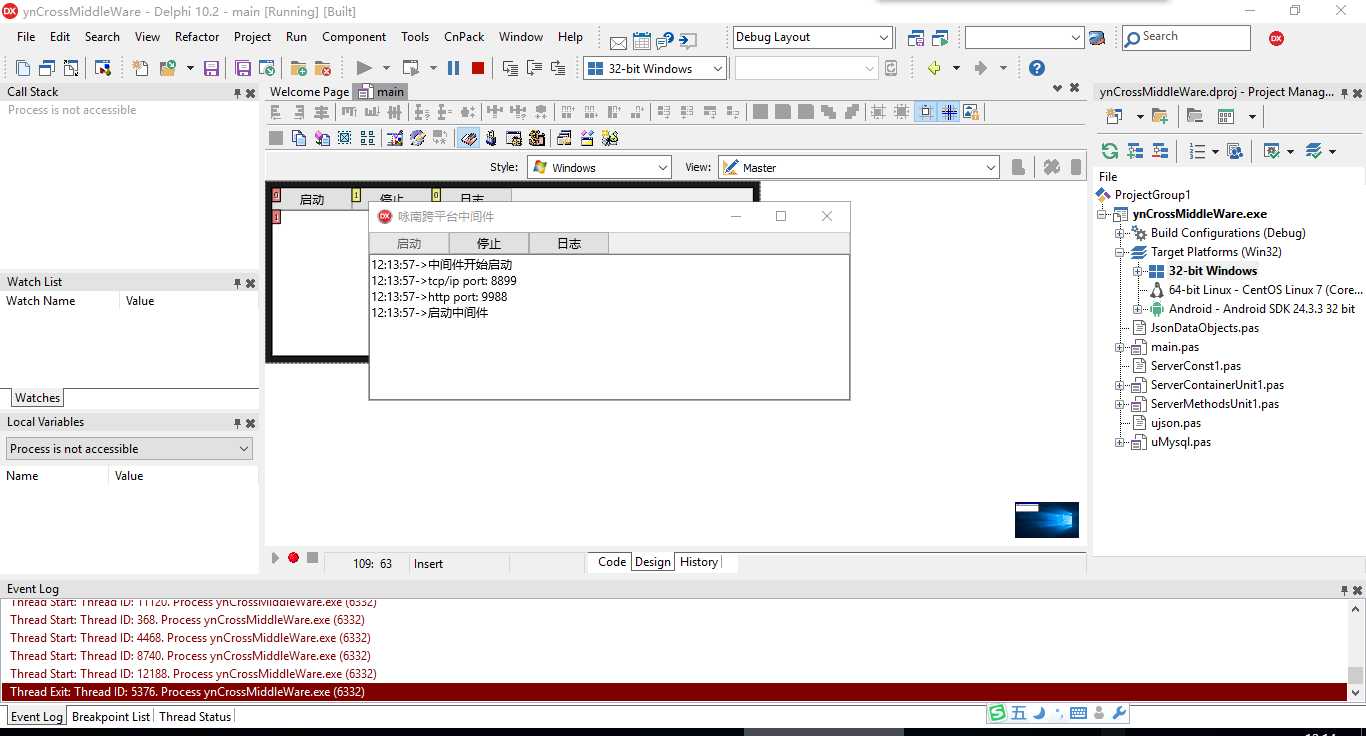Screen dimensions: 1366x736
Task: Open the Component menu
Action: (354, 37)
